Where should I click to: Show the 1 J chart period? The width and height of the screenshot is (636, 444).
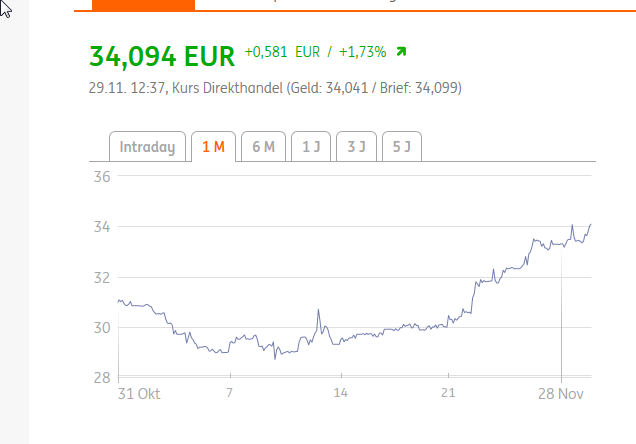pos(311,147)
